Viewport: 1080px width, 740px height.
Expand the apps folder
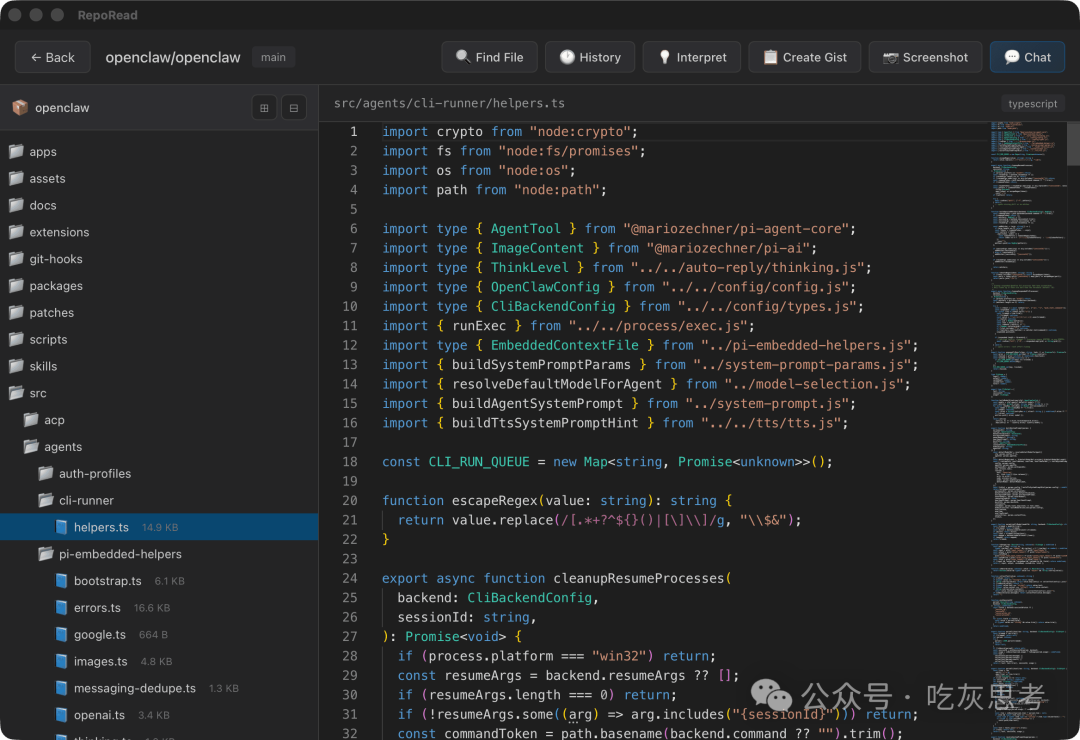pyautogui.click(x=159, y=152)
